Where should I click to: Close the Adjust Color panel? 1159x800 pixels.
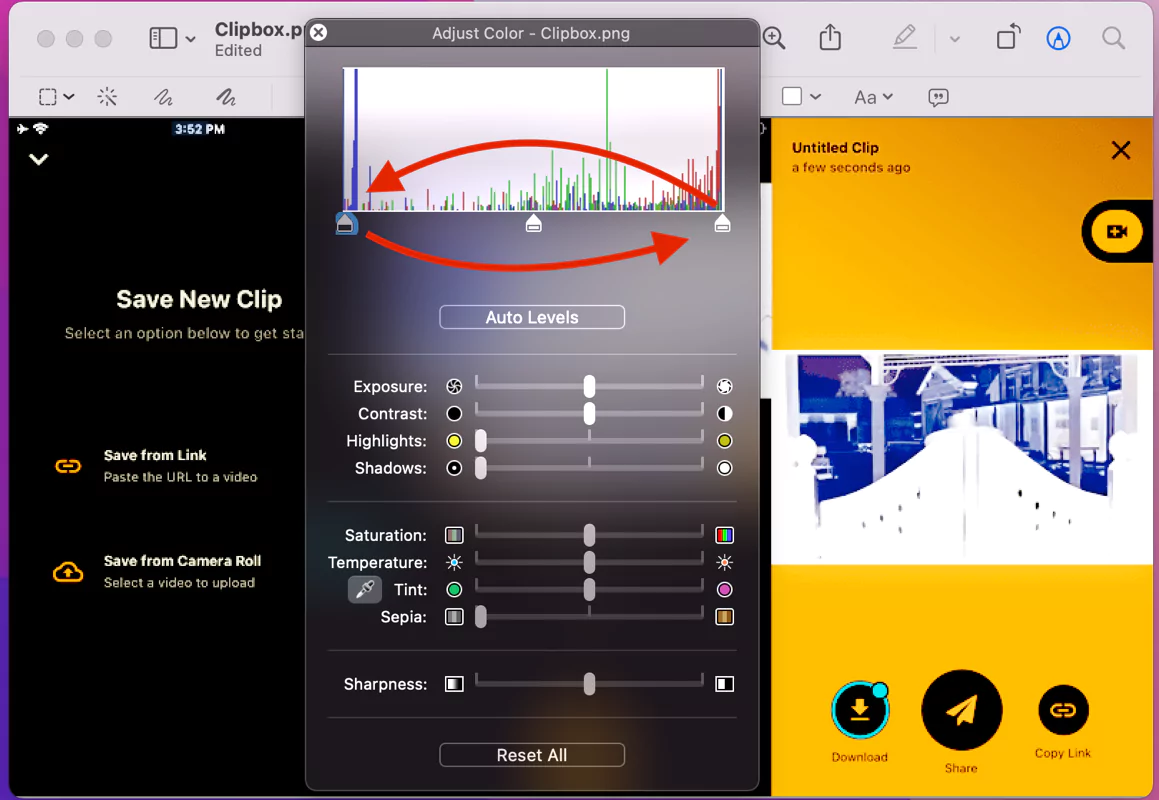point(319,33)
